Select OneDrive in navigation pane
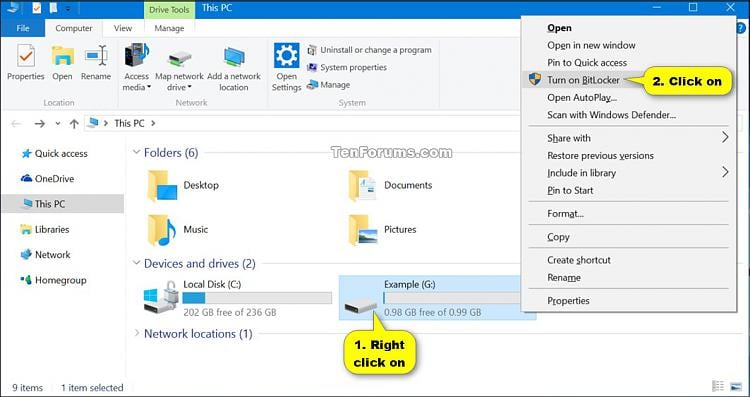Image resolution: width=750 pixels, height=397 pixels. 48,179
